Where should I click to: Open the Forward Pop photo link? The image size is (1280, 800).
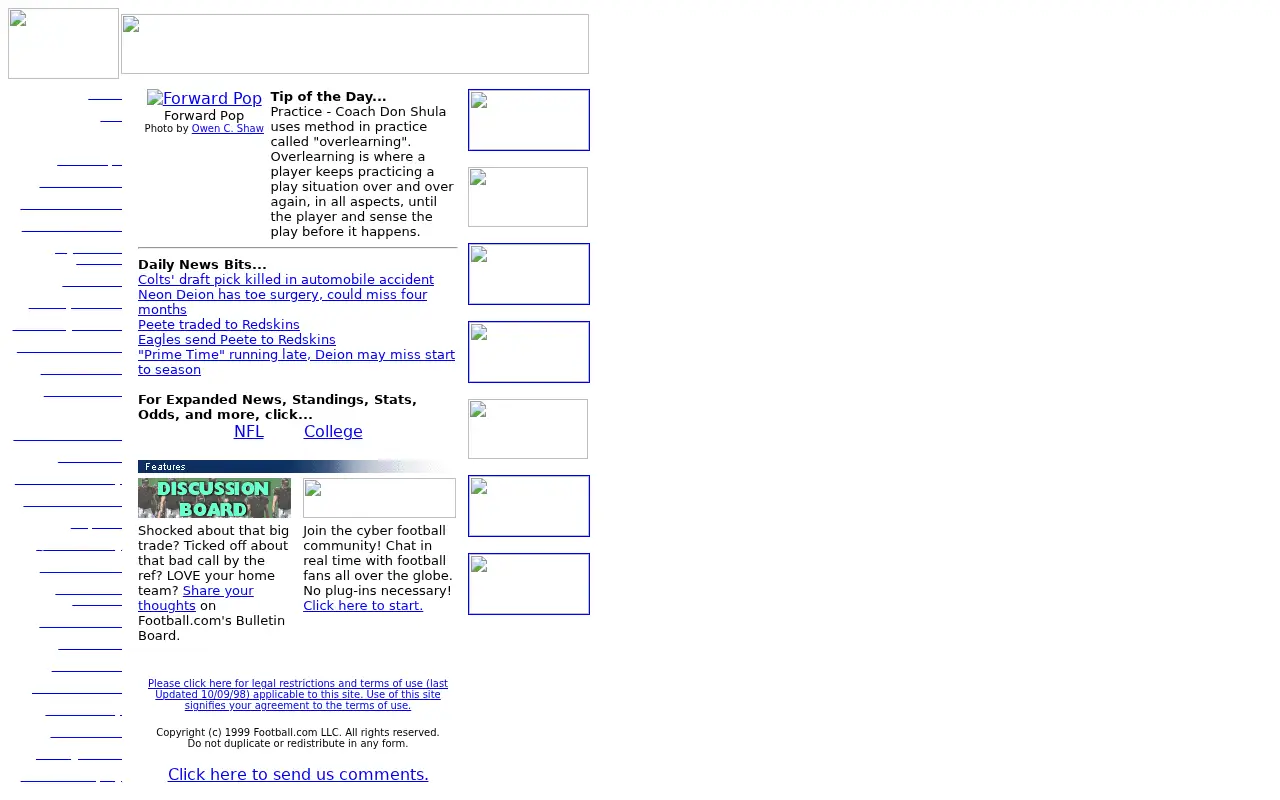point(204,98)
